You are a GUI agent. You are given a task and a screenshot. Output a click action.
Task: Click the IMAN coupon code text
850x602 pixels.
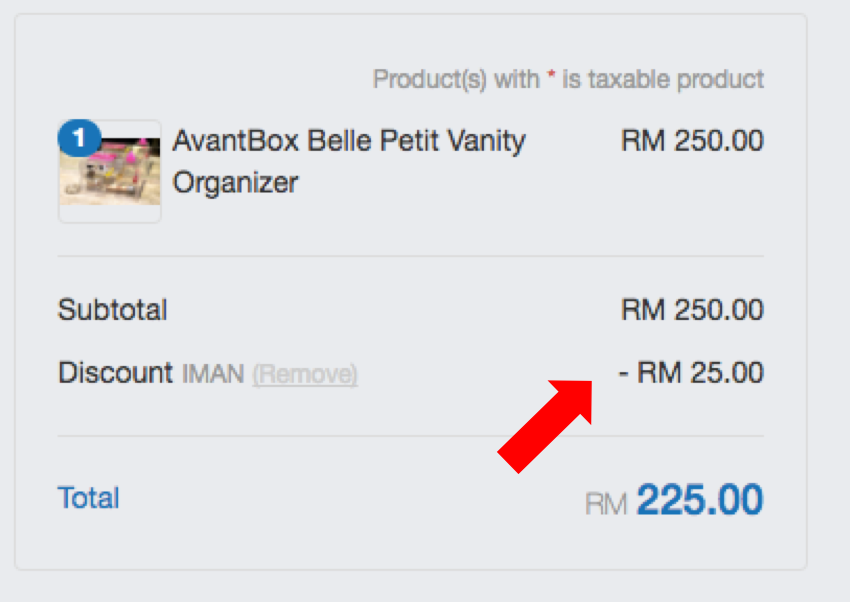click(x=213, y=375)
